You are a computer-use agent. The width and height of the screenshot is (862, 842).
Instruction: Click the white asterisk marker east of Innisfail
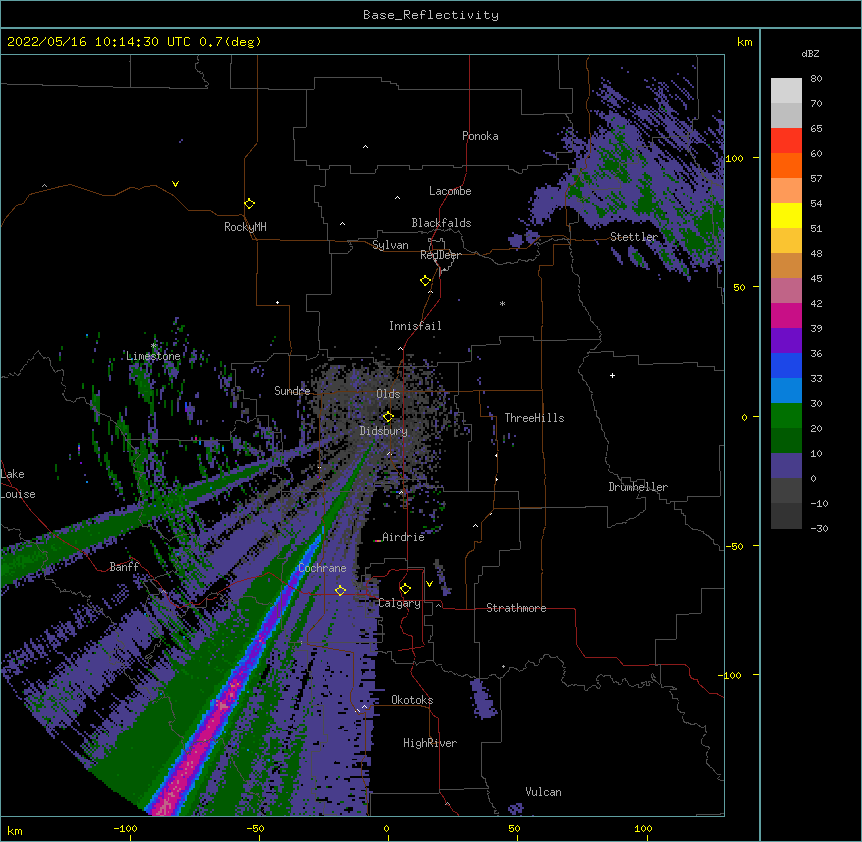502,303
